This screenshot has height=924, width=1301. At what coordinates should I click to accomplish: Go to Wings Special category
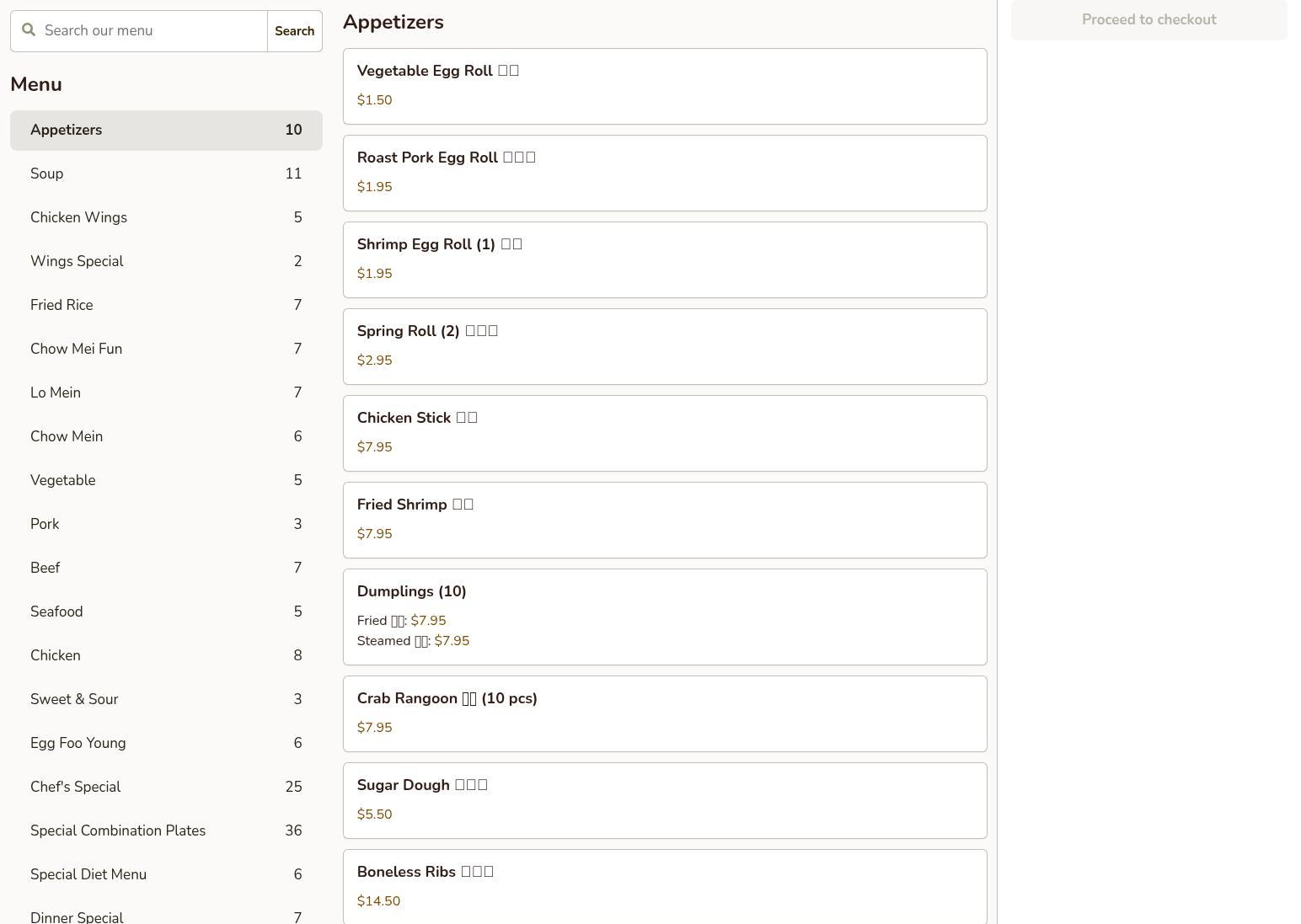pyautogui.click(x=166, y=262)
